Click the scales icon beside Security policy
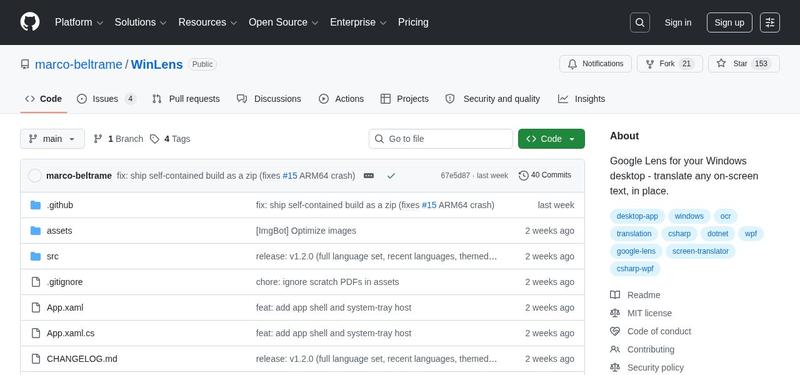 coord(615,367)
